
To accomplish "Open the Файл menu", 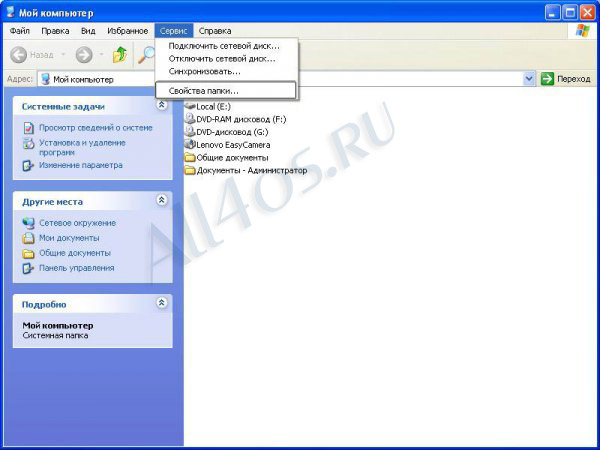I will tap(20, 31).
